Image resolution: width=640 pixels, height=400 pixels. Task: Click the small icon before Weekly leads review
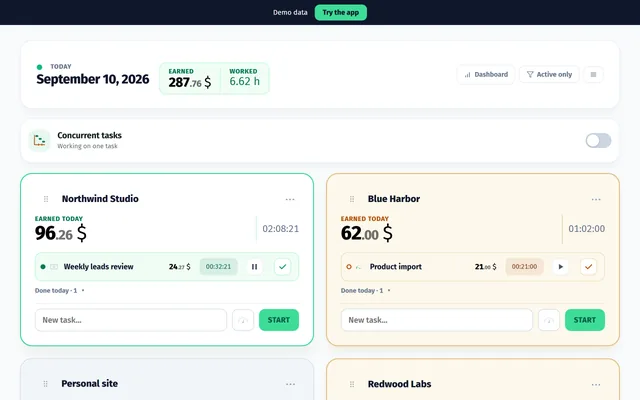[54, 267]
